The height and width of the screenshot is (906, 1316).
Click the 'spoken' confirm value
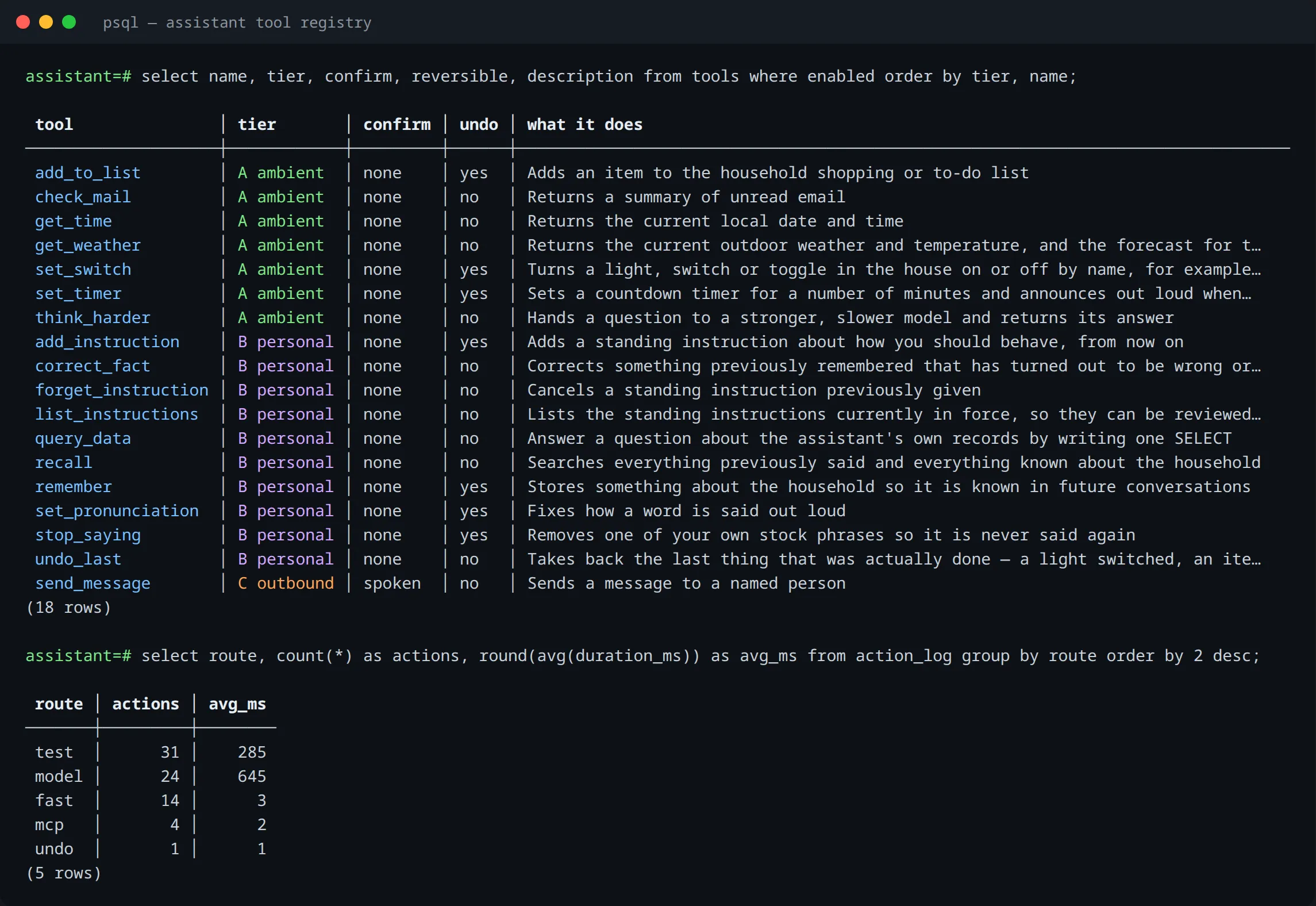[x=392, y=583]
